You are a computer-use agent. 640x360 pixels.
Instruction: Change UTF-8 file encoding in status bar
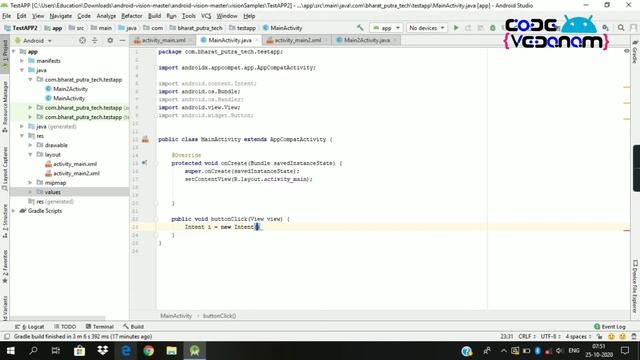550,336
